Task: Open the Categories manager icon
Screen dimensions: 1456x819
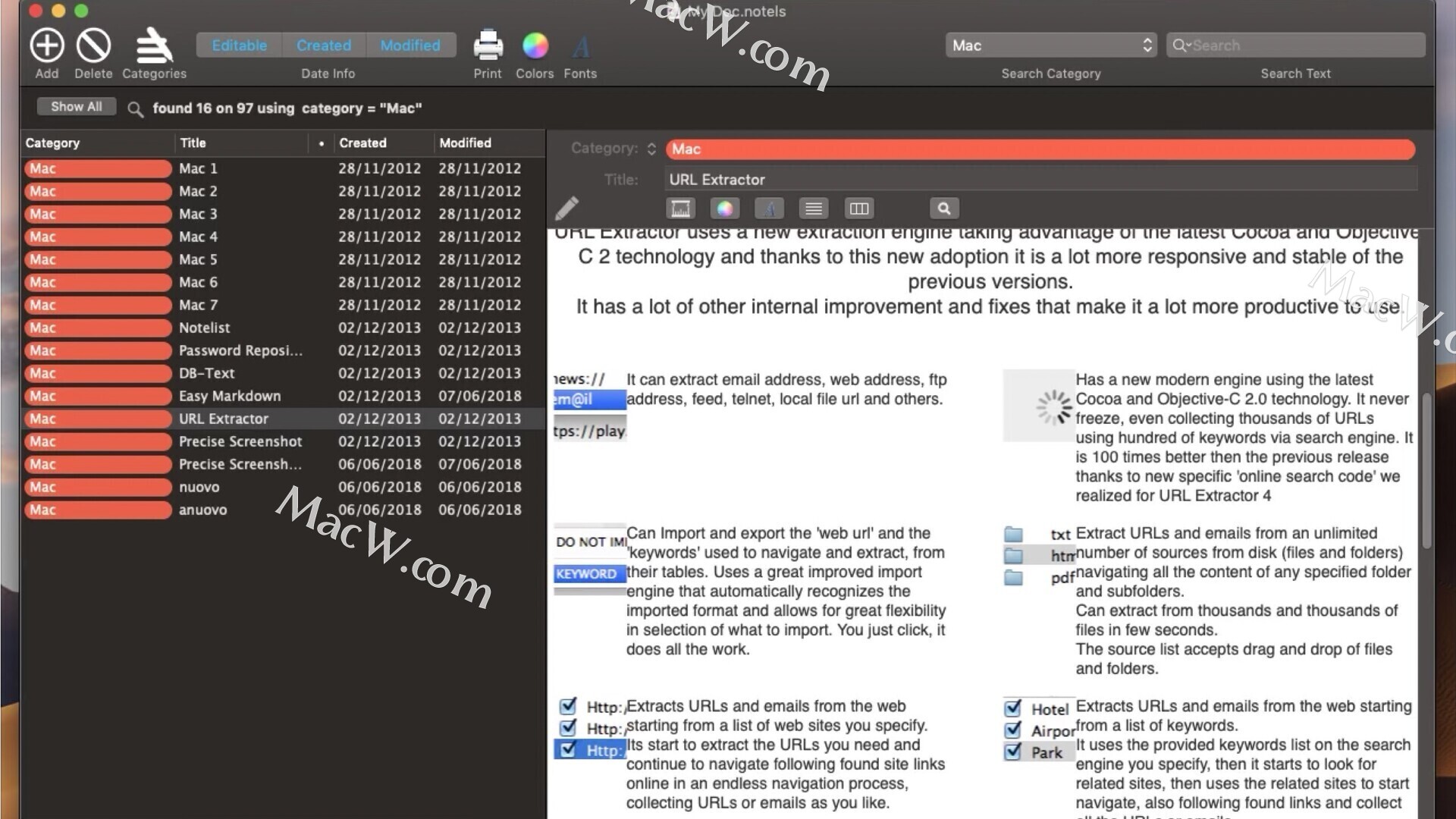Action: pyautogui.click(x=154, y=45)
